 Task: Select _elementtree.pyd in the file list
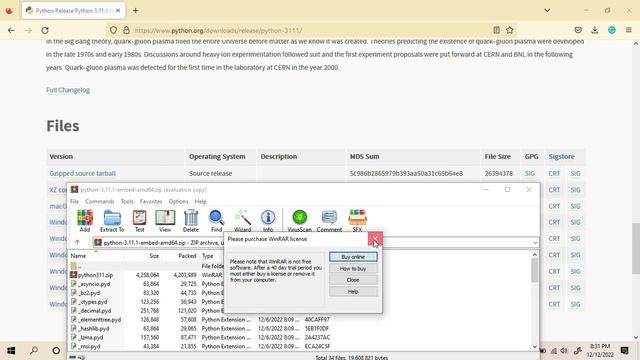coord(100,320)
